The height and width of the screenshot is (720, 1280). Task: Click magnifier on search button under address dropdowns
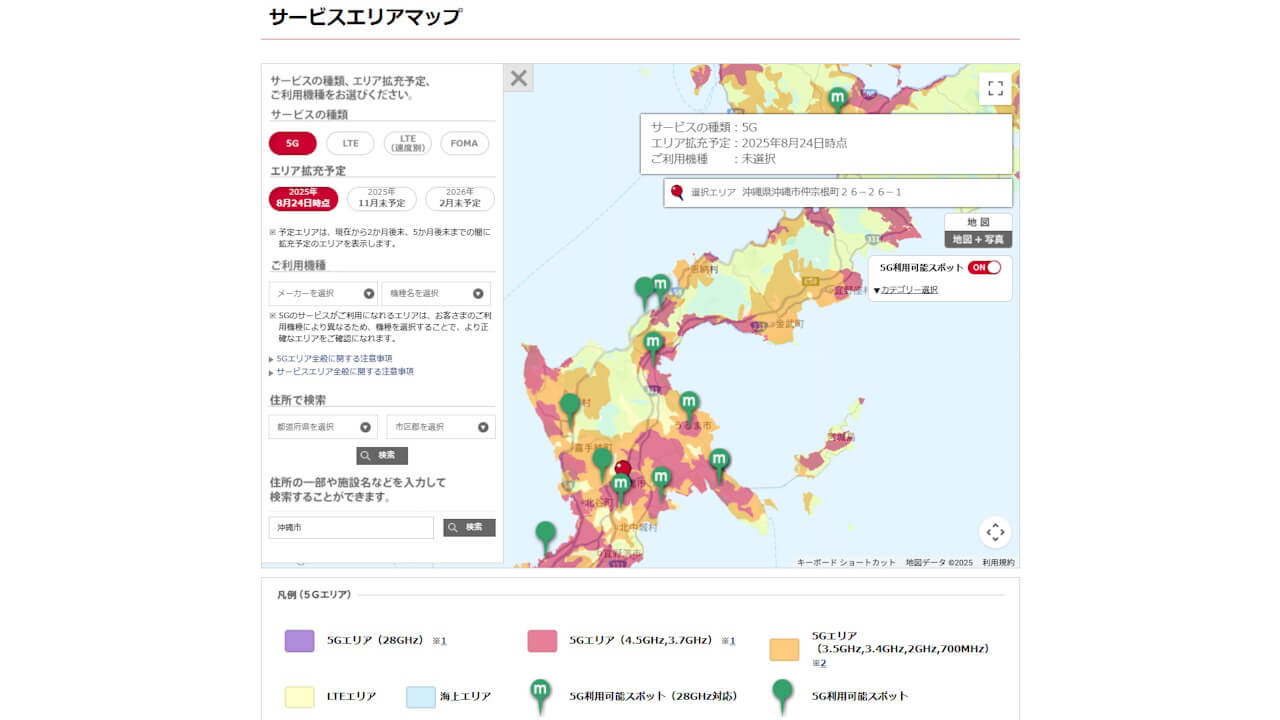366,455
